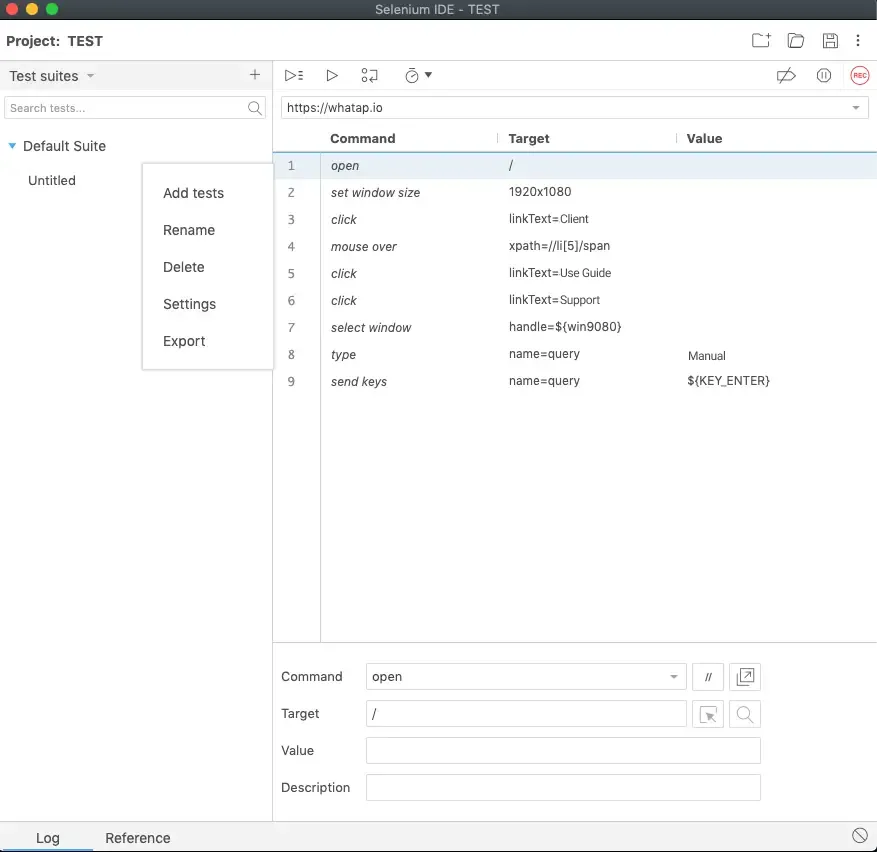Choose Add tests from context menu
This screenshot has width=877, height=852.
pyautogui.click(x=194, y=193)
